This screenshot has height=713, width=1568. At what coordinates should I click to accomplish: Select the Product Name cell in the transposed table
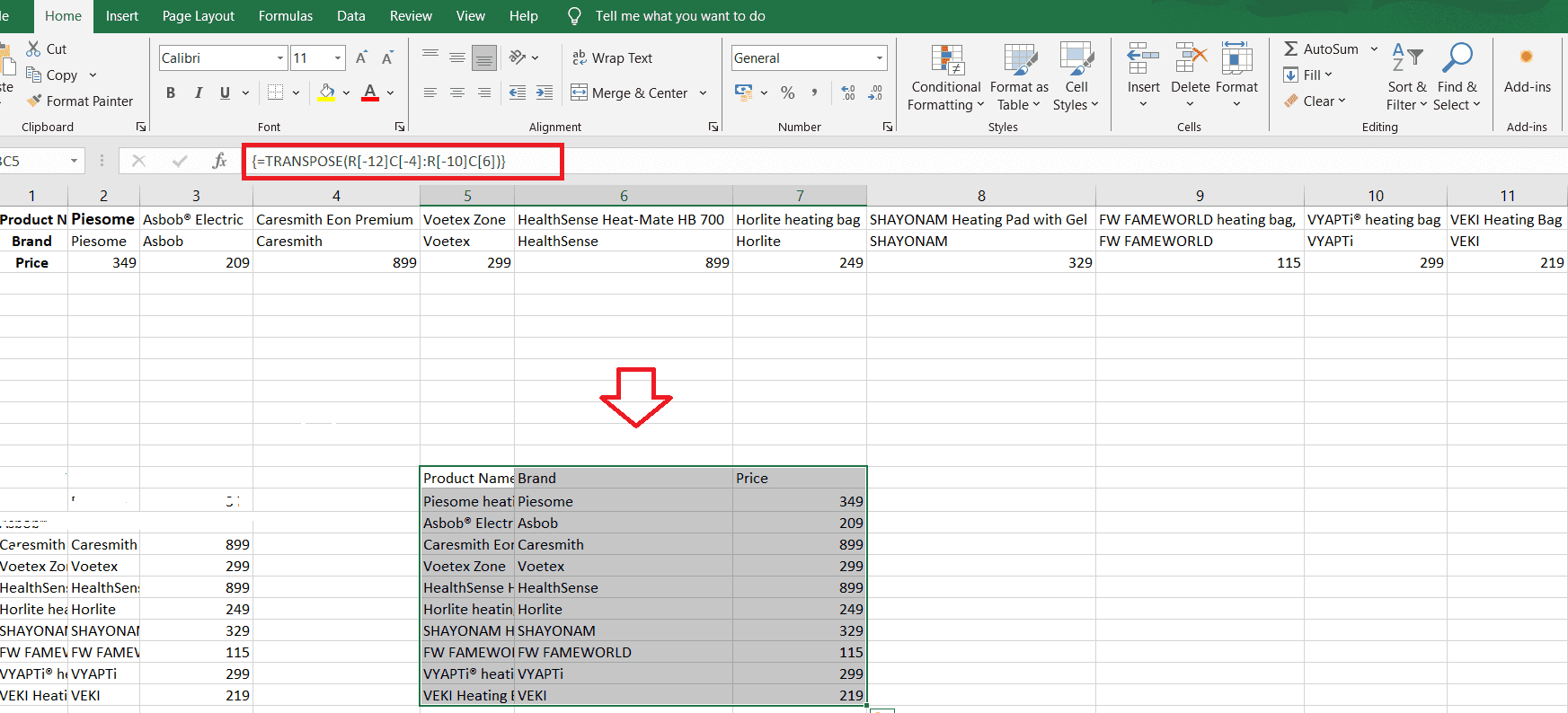(467, 478)
